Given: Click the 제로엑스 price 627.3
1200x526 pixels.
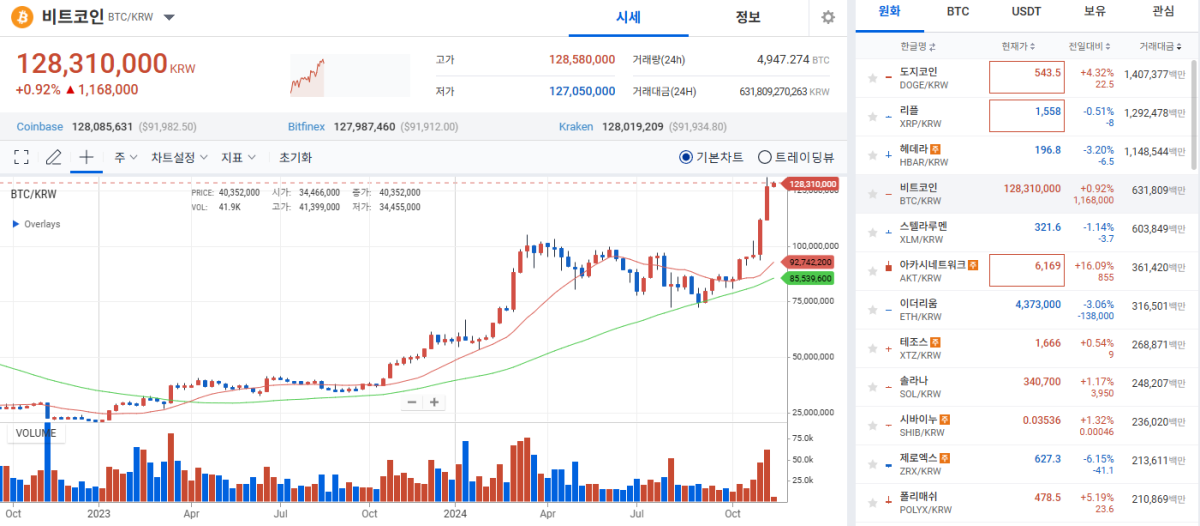Looking at the screenshot, I should click(1047, 459).
